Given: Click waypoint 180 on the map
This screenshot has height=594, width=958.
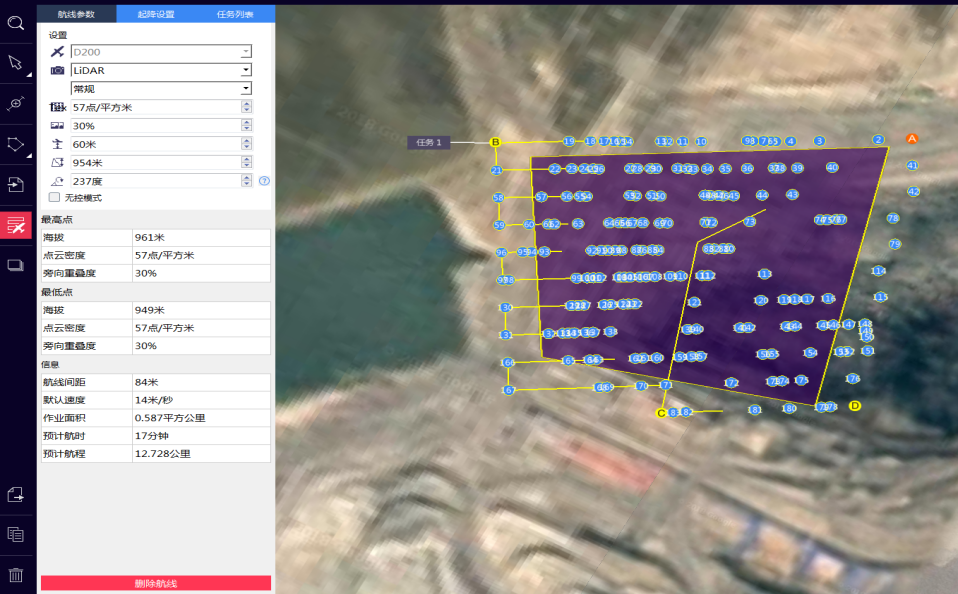Looking at the screenshot, I should coord(789,408).
